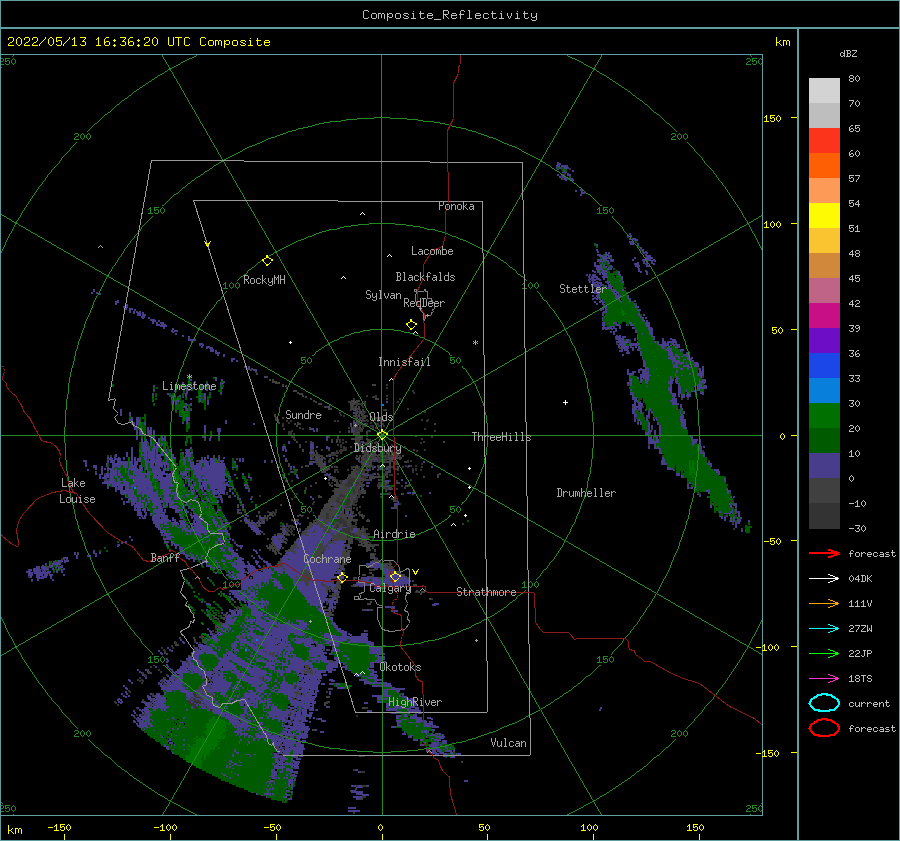Click the yellow diamond marker near RedDeer
Image resolution: width=900 pixels, height=841 pixels.
(411, 325)
